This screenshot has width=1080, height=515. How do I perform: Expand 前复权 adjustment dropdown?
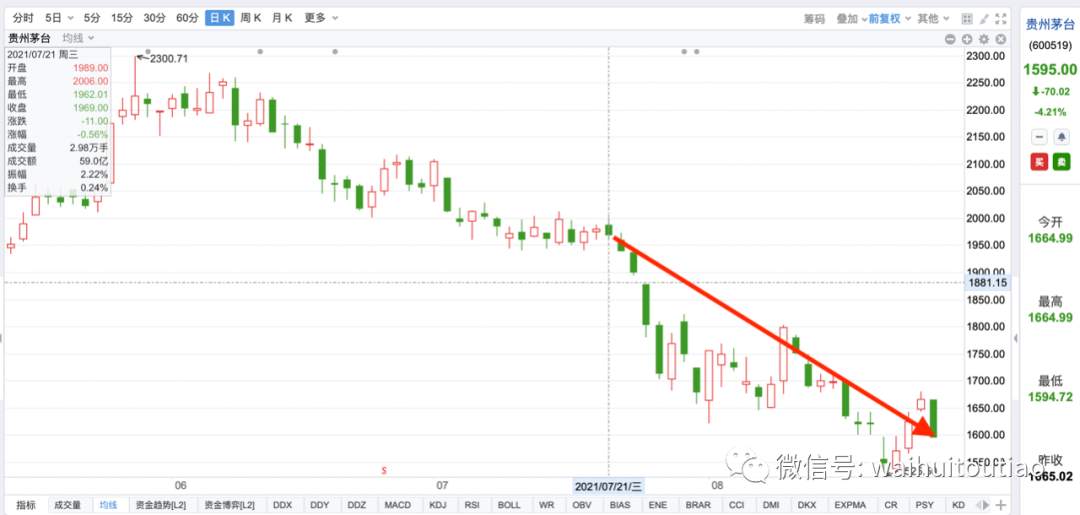889,19
